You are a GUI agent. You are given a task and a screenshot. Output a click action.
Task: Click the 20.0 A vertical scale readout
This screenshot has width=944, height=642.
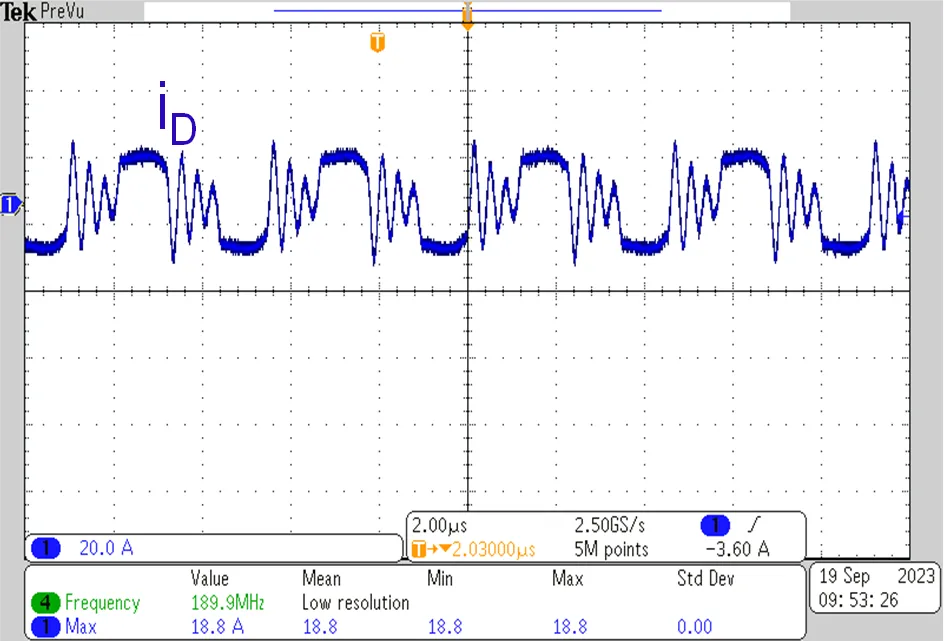(105, 548)
